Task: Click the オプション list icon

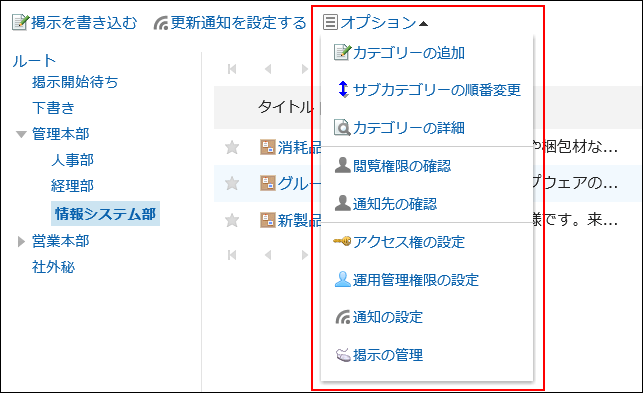Action: (330, 22)
